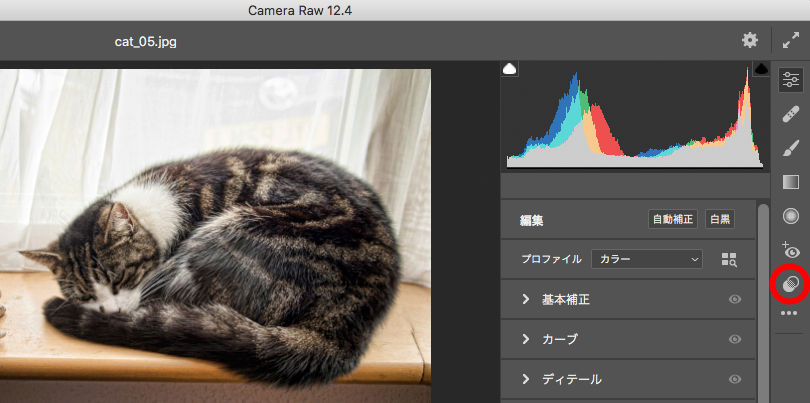
Task: Select the Edit sliders tool
Action: click(x=790, y=80)
